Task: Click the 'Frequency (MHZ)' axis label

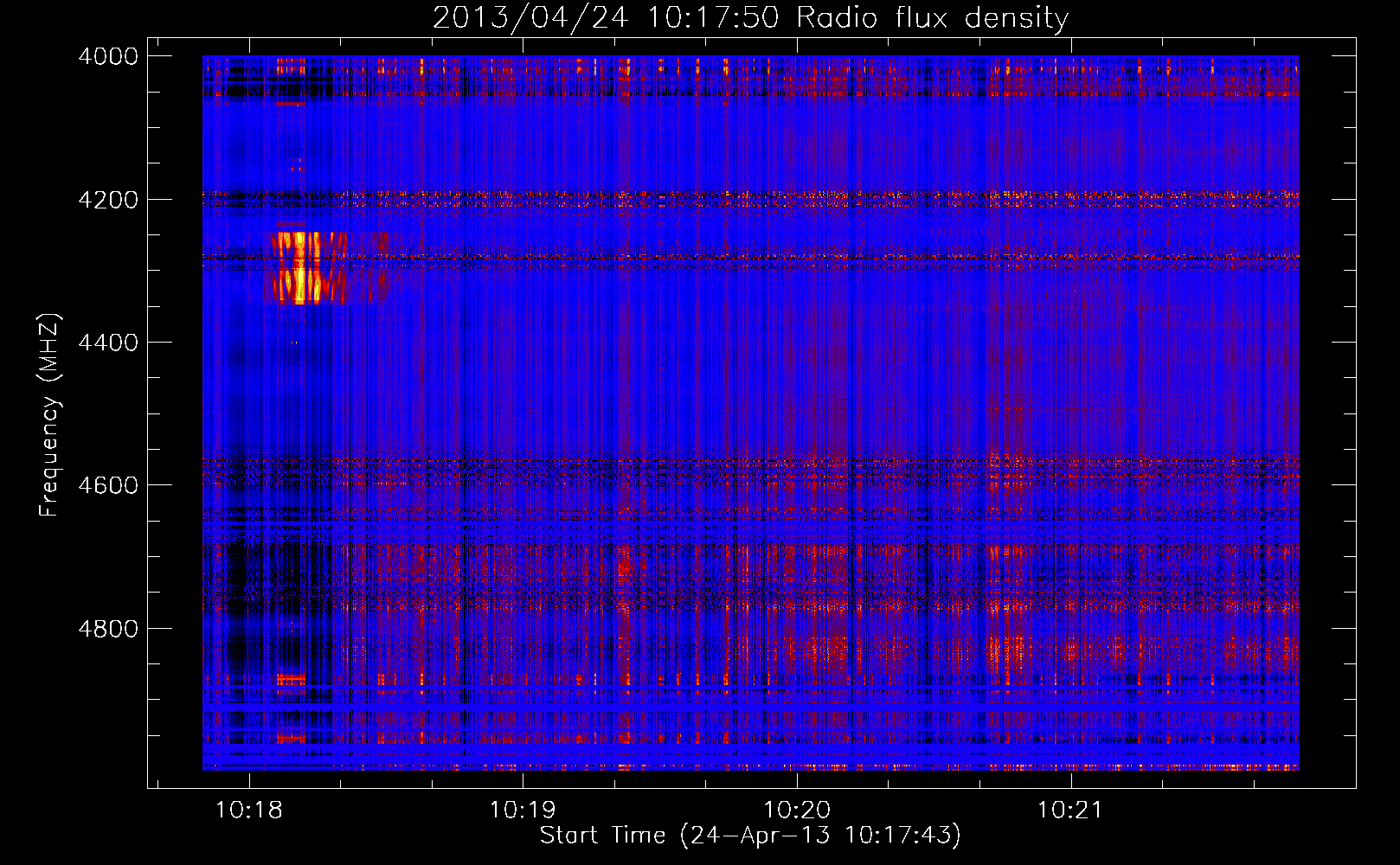Action: click(49, 415)
